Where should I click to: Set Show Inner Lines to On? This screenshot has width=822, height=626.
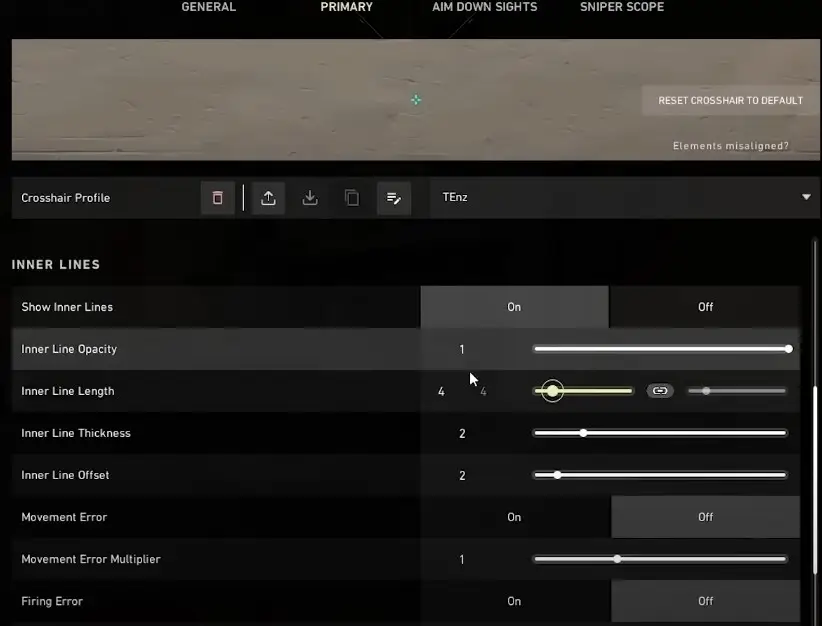pos(514,307)
